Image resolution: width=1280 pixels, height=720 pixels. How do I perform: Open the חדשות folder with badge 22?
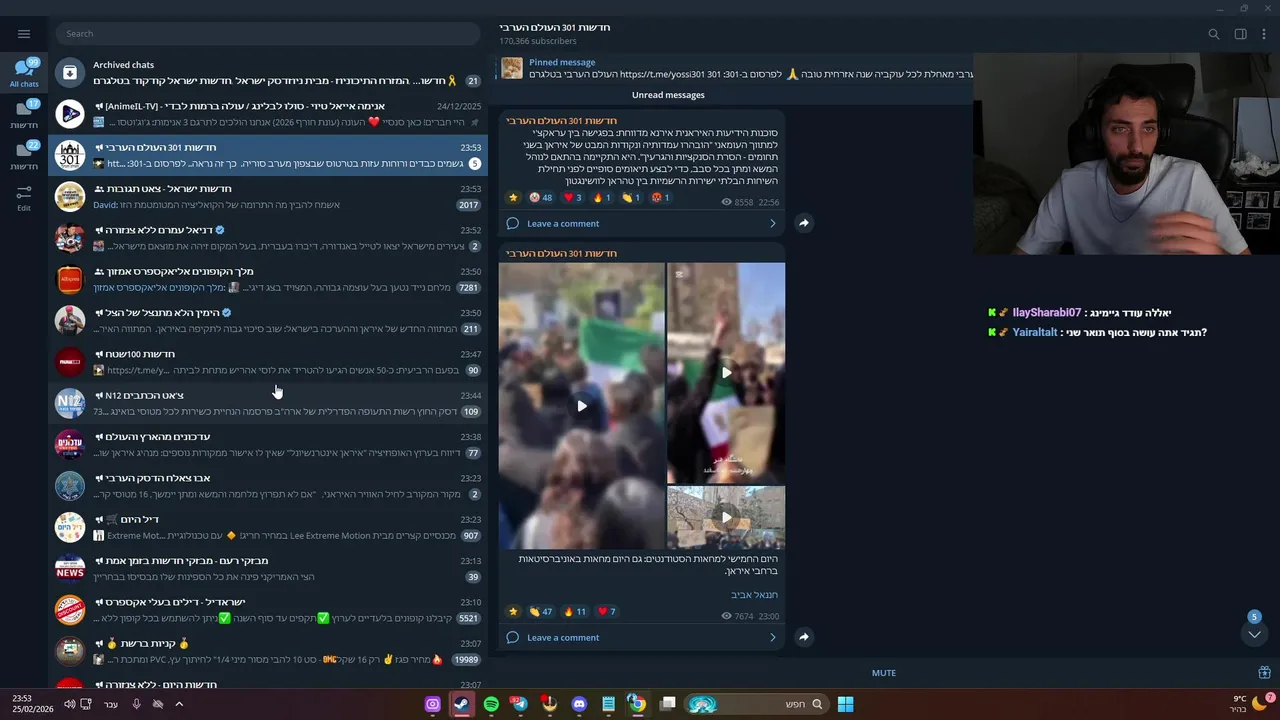click(x=24, y=156)
